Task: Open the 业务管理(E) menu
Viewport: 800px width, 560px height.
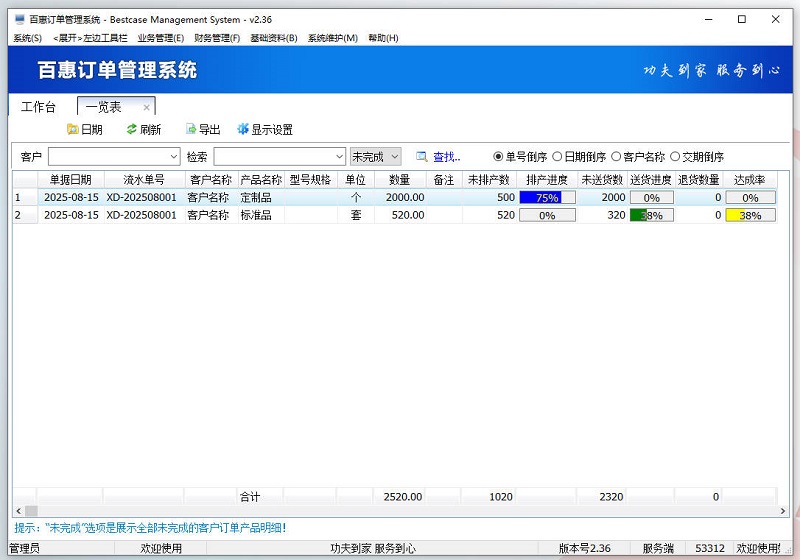Action: [160, 38]
